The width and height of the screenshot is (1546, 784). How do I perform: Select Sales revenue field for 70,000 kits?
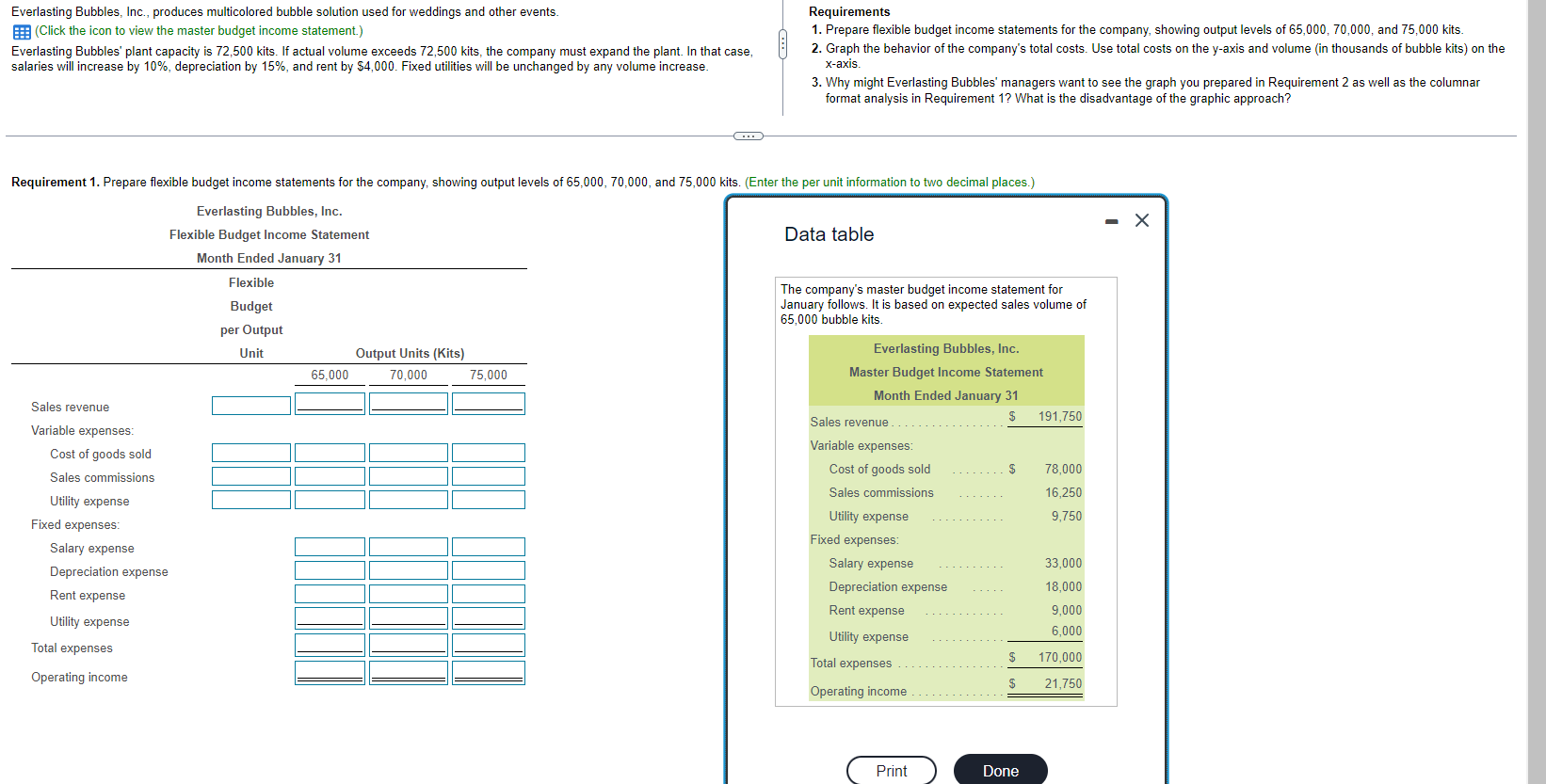point(409,404)
